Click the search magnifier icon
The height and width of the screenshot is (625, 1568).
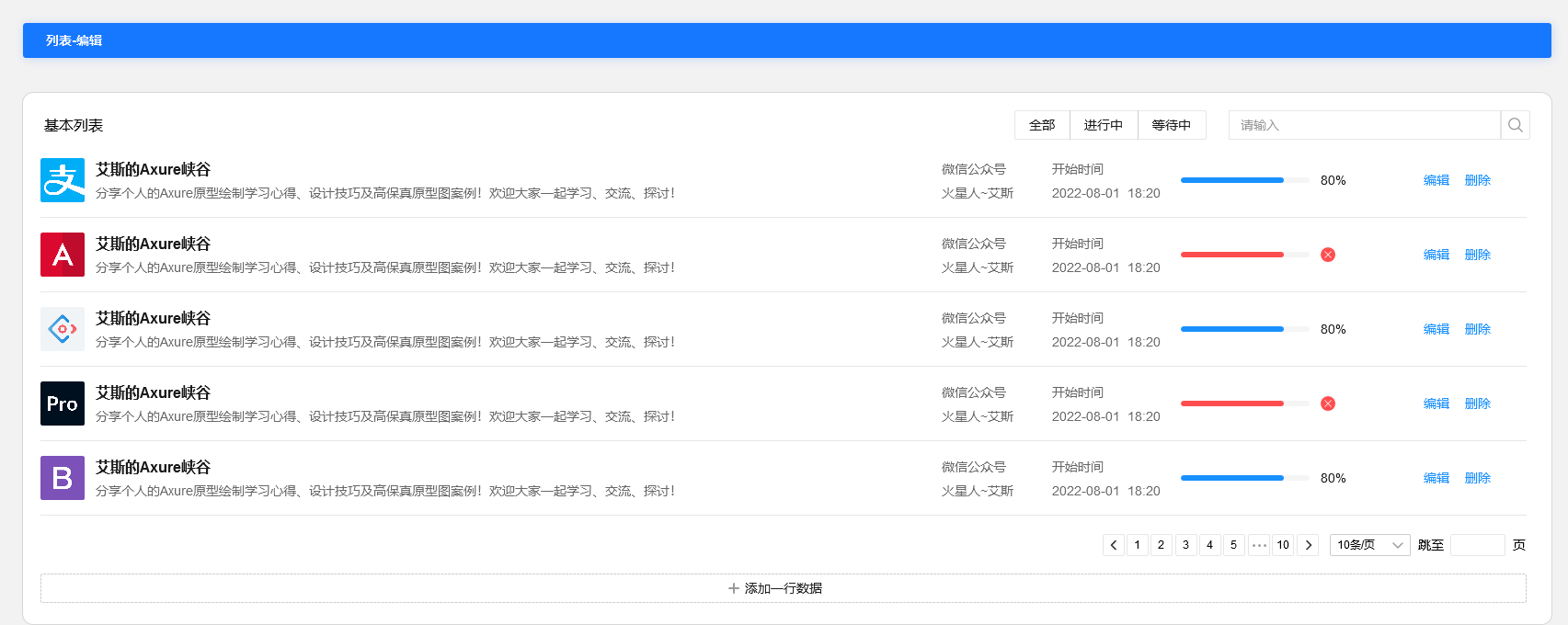(1516, 125)
